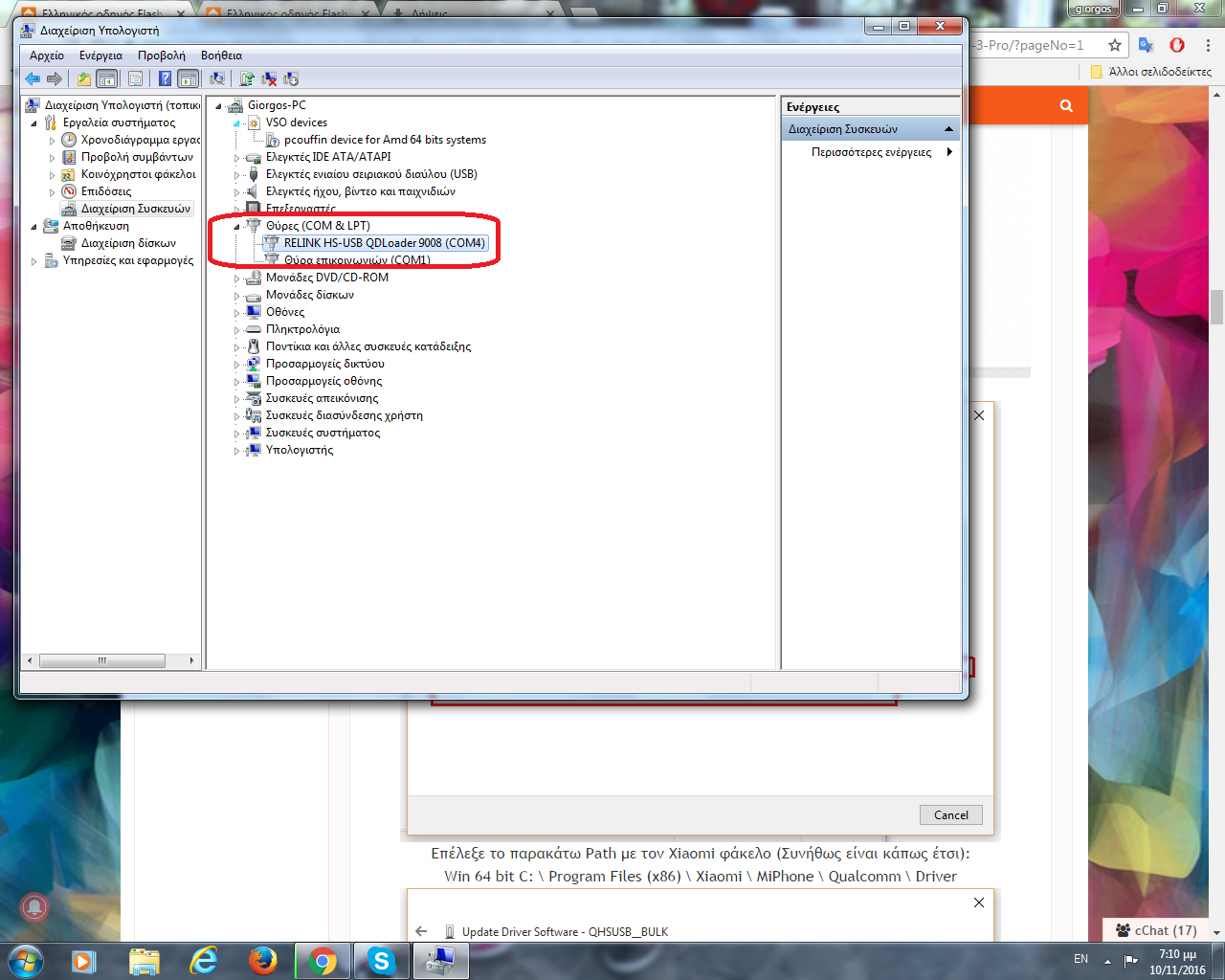Select Θύρα επικοινωνιών (COM1) device
The width and height of the screenshot is (1225, 980).
tap(357, 260)
